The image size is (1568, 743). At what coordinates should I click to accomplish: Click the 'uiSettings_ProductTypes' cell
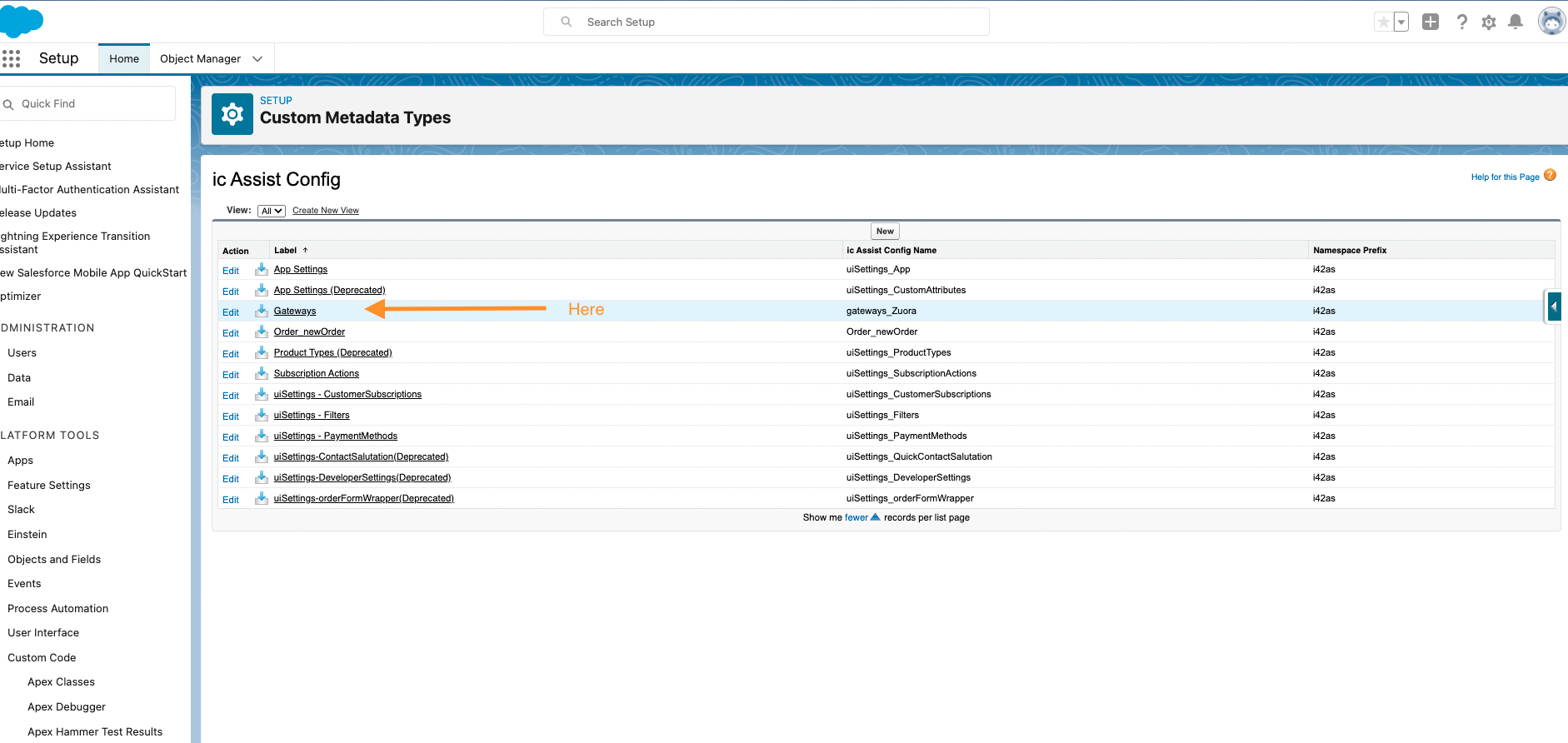pos(899,352)
